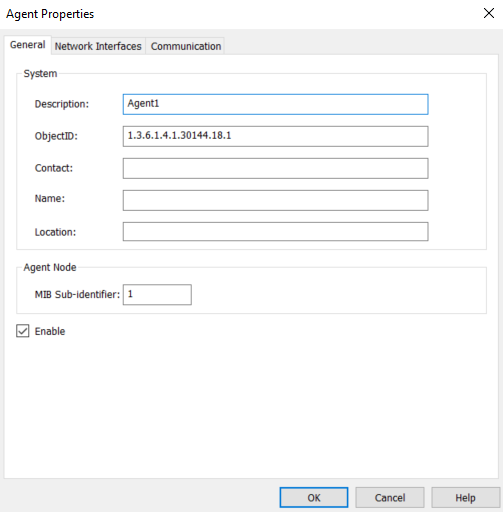503x512 pixels.
Task: Open the Communication tab
Action: (x=186, y=46)
